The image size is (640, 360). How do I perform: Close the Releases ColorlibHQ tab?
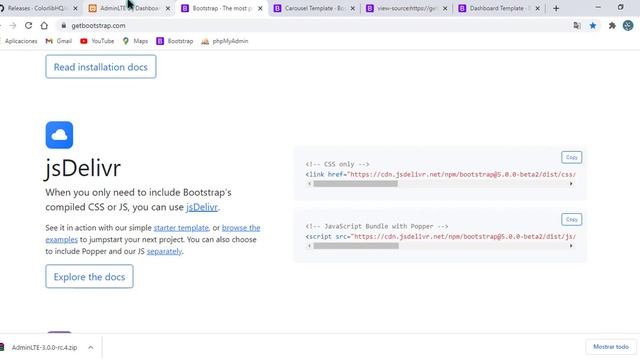click(75, 8)
